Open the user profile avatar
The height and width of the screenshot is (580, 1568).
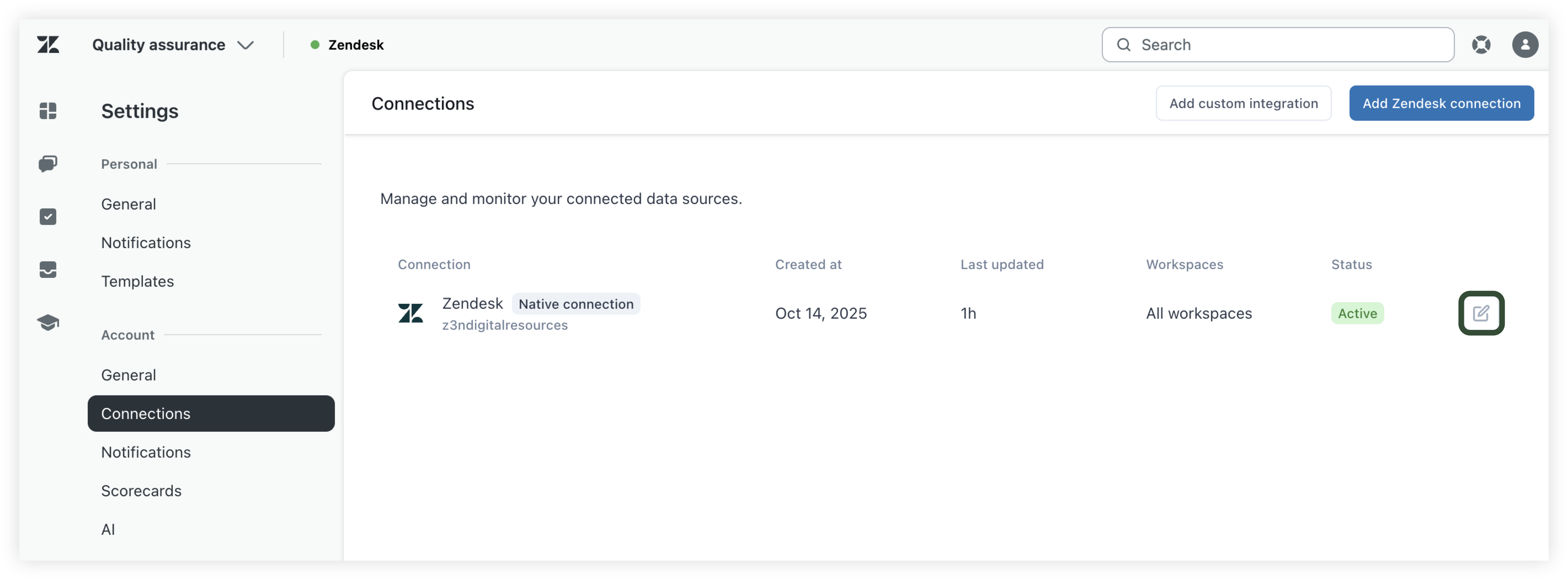click(x=1526, y=44)
